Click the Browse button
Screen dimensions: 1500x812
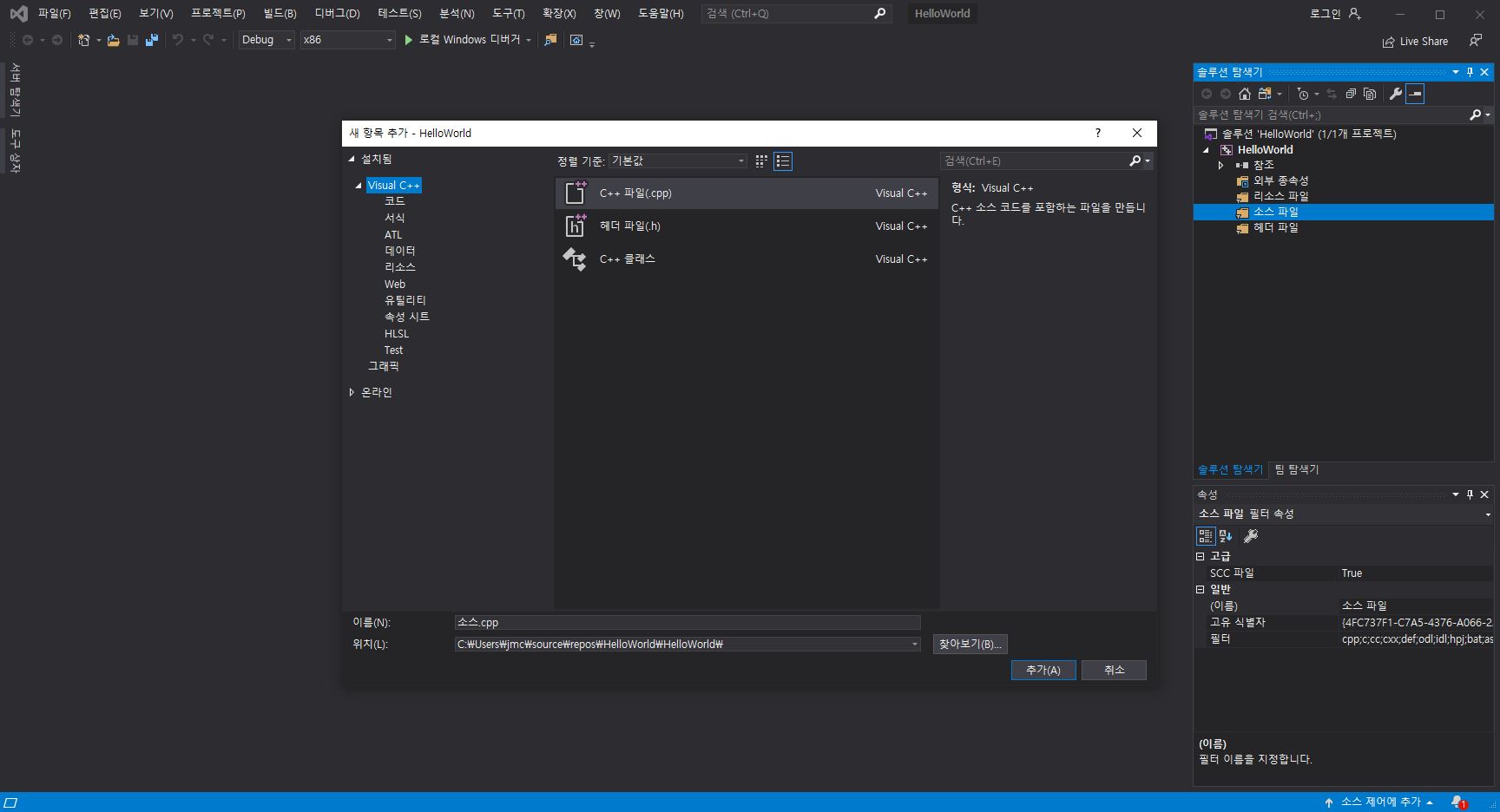970,645
